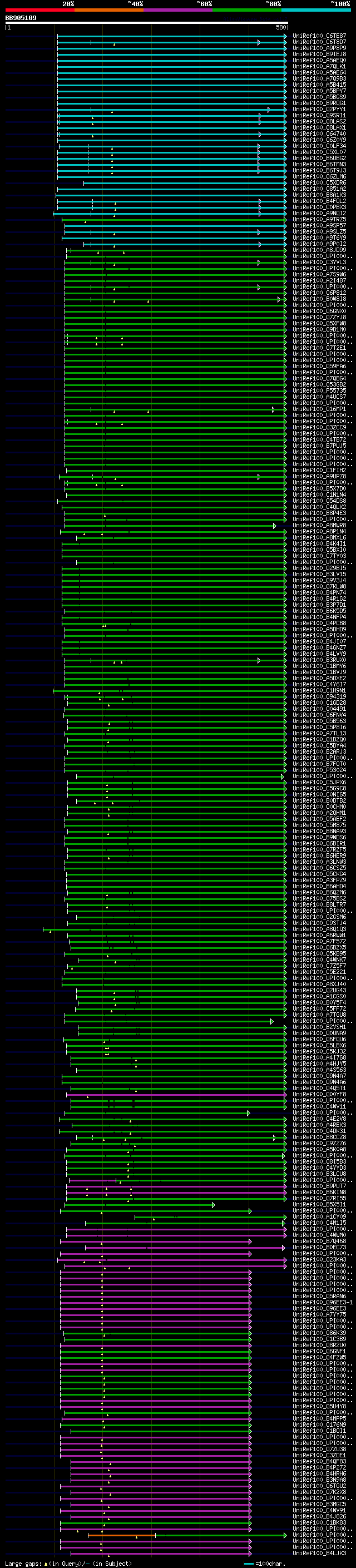
Task: Select label UniRef100_Q851A2
Action: pyautogui.click(x=319, y=189)
